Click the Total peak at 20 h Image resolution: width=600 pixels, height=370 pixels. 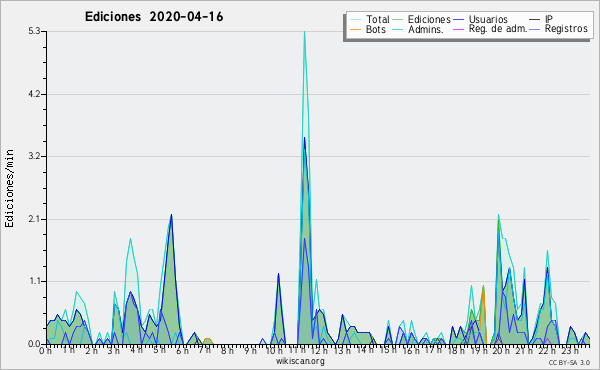tap(498, 215)
